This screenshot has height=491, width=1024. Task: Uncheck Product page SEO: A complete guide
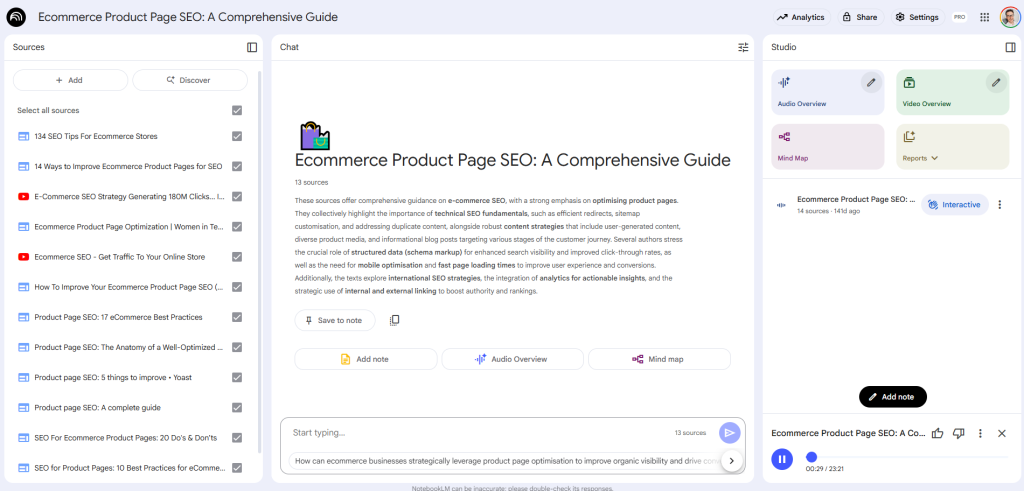point(237,407)
